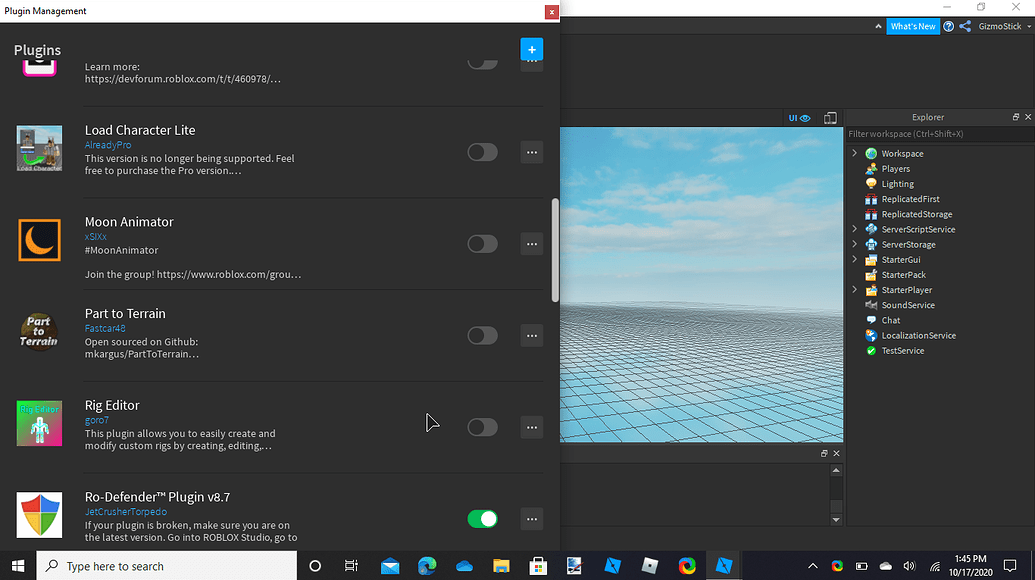Open the GizmoStick account dropdown
Viewport: 1035px width, 580px height.
[1005, 26]
